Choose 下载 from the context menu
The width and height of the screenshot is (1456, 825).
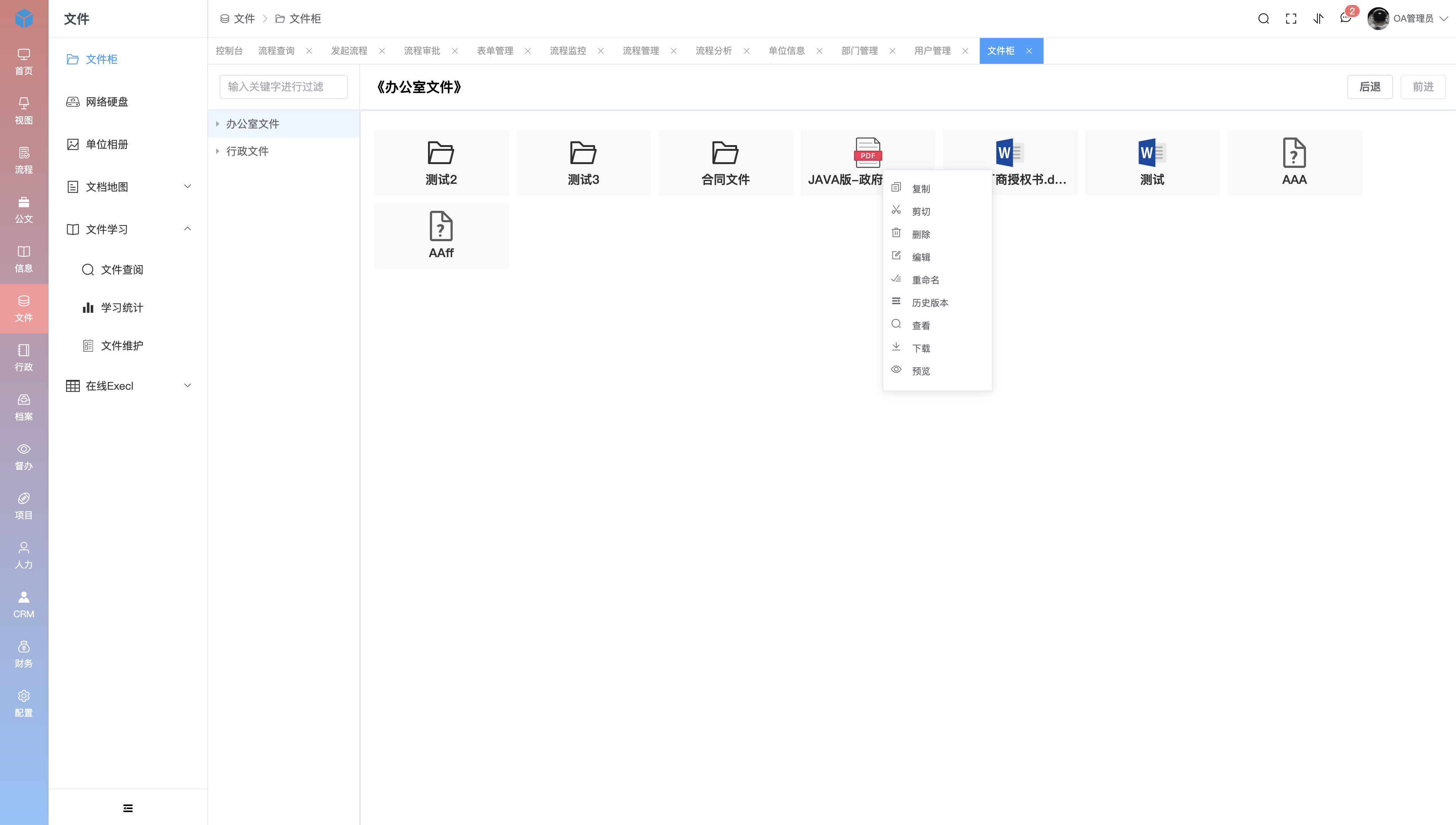937,348
